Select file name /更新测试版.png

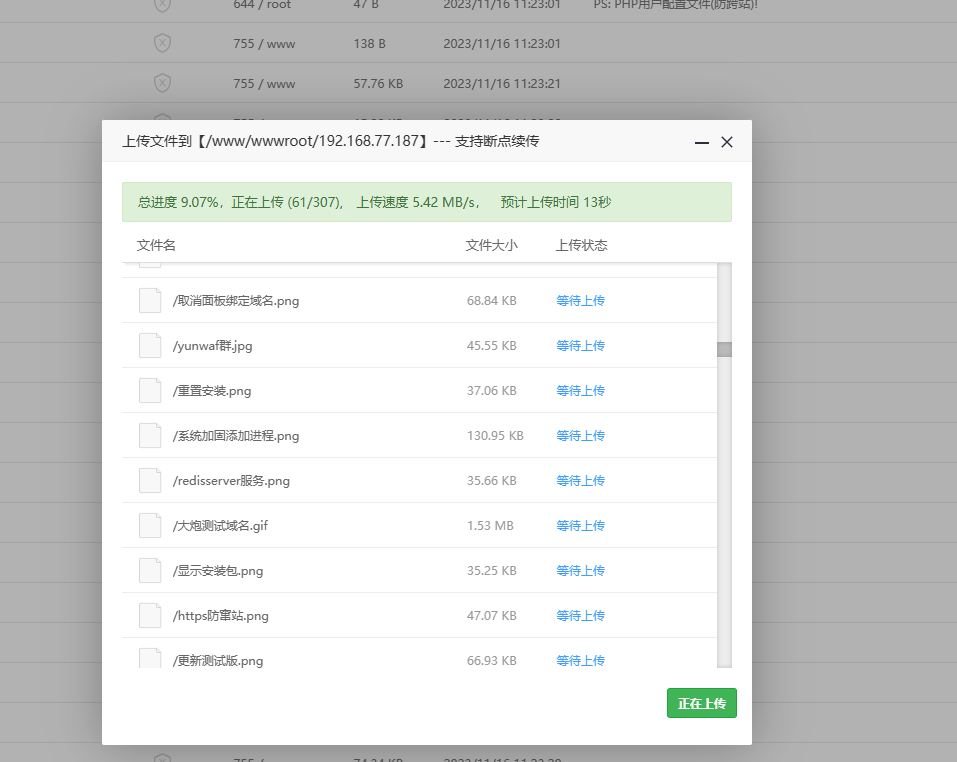[218, 661]
